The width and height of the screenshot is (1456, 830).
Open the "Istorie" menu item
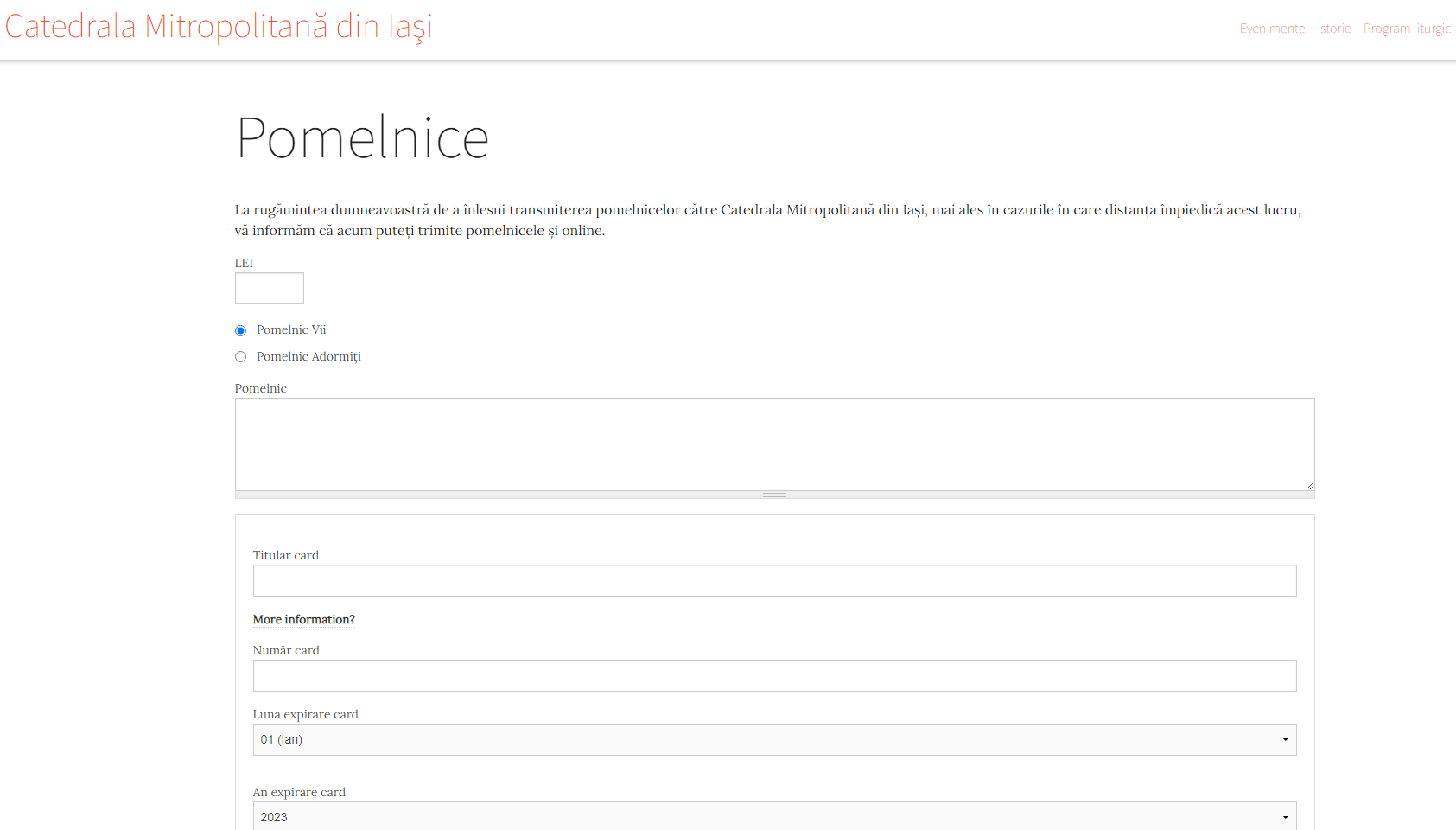(x=1333, y=28)
